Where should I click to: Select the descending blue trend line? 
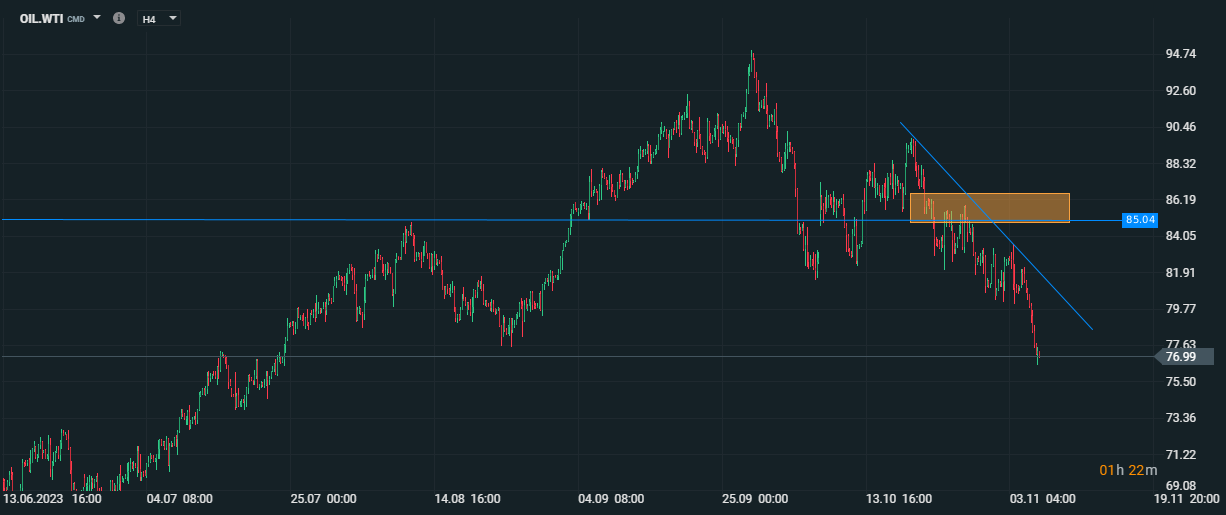click(x=995, y=226)
